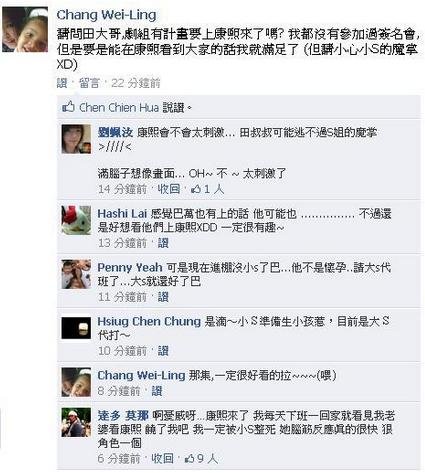
Task: Open the Penny Yeah name link
Action: pos(130,267)
